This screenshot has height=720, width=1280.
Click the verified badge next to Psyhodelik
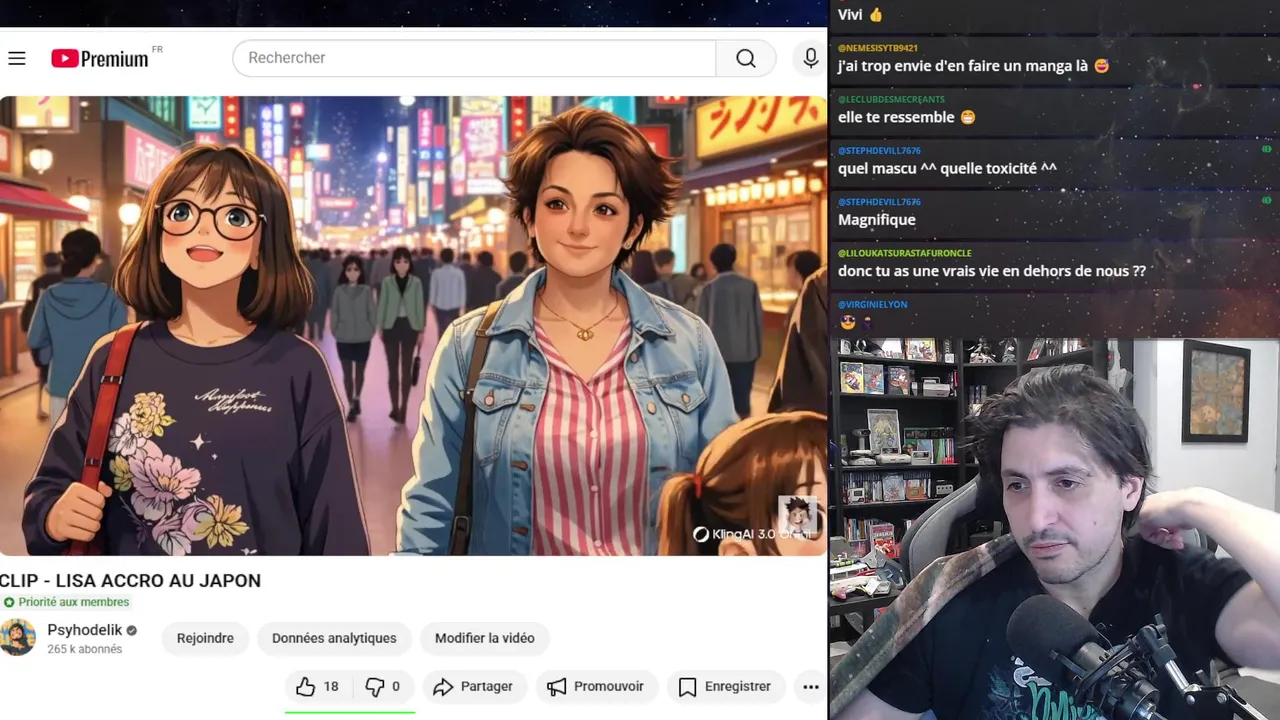coord(131,630)
